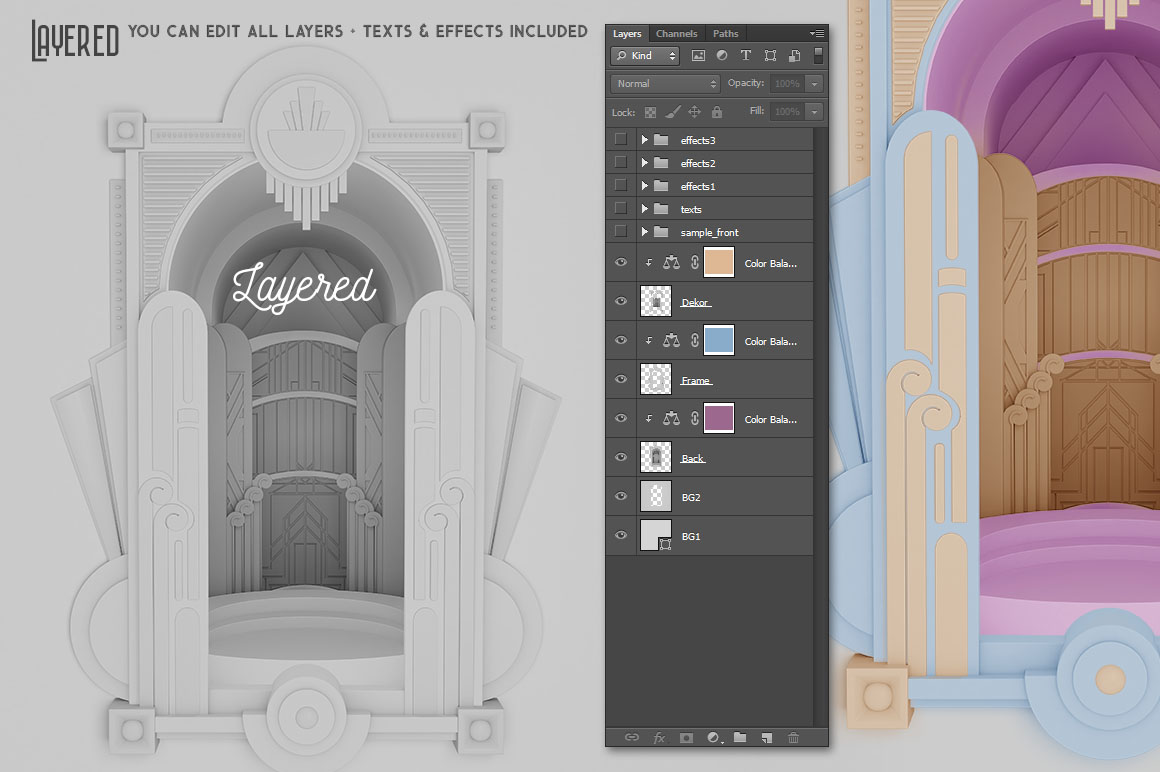Image resolution: width=1160 pixels, height=772 pixels.
Task: Add a layer style with fx icon
Action: click(659, 737)
